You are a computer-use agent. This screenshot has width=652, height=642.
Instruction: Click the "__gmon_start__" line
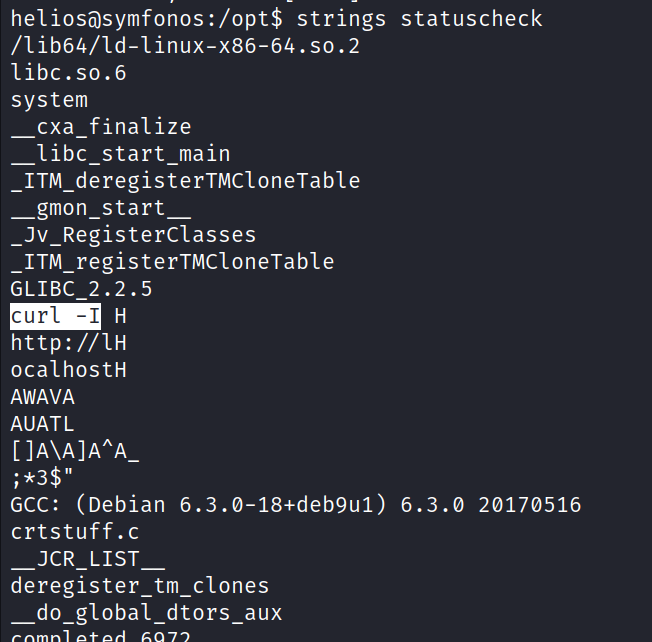[x=100, y=208]
